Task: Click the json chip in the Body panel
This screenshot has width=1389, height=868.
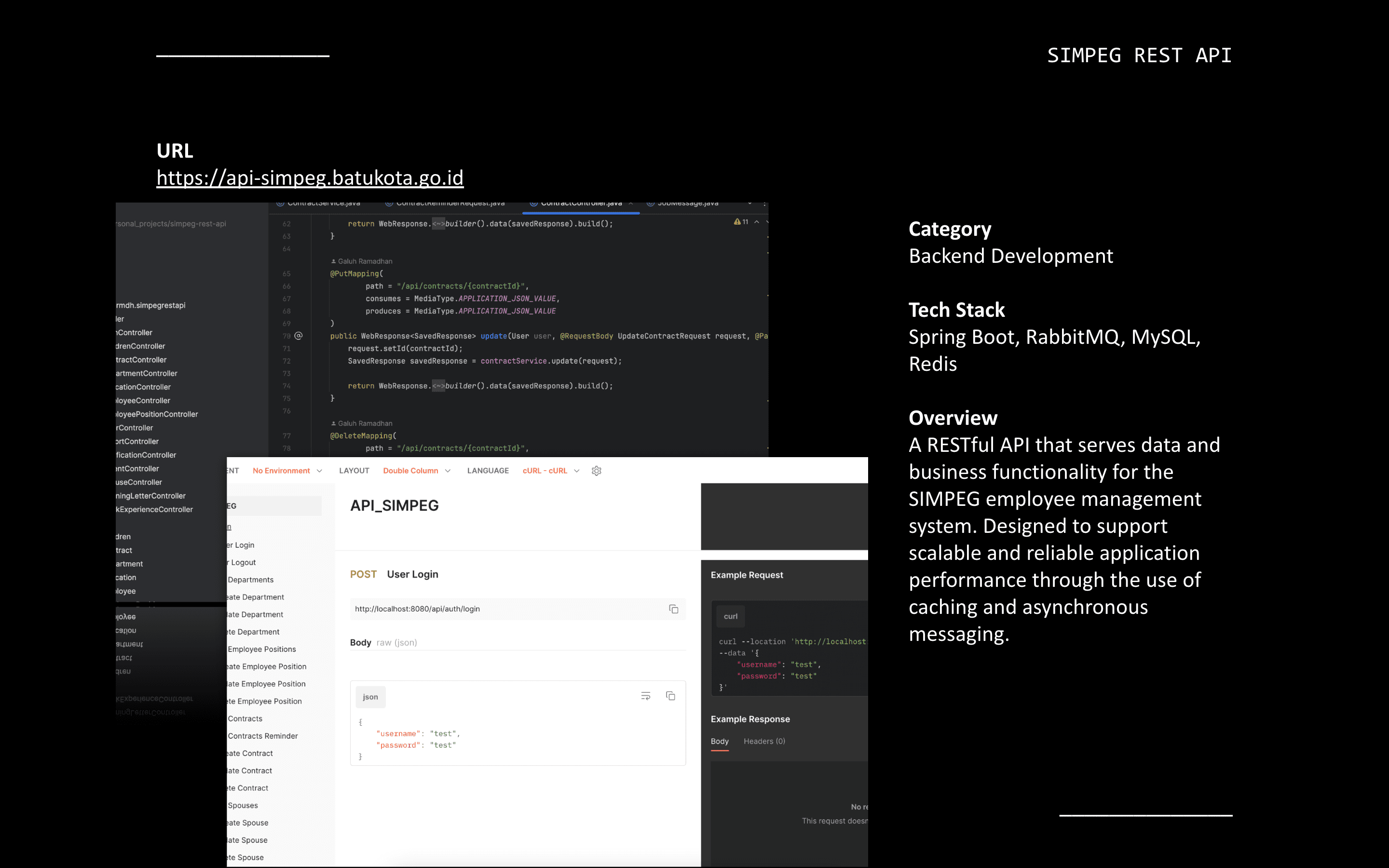Action: point(370,697)
